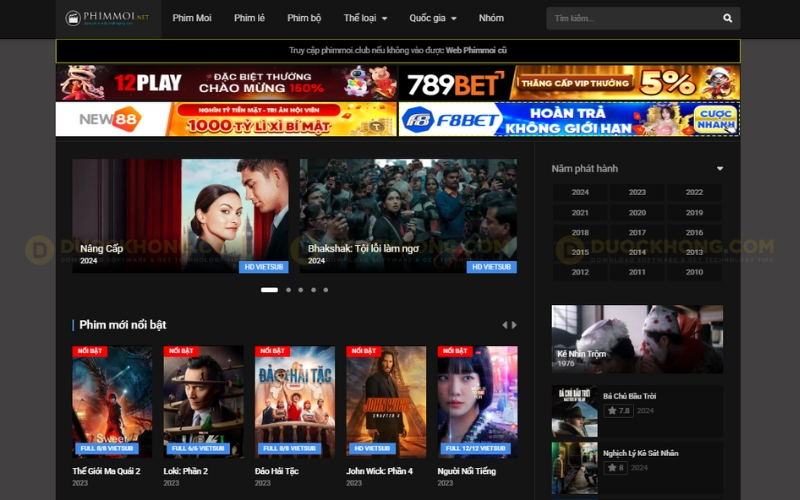Image resolution: width=800 pixels, height=500 pixels.
Task: Filter by year 2013
Action: [x=694, y=253]
